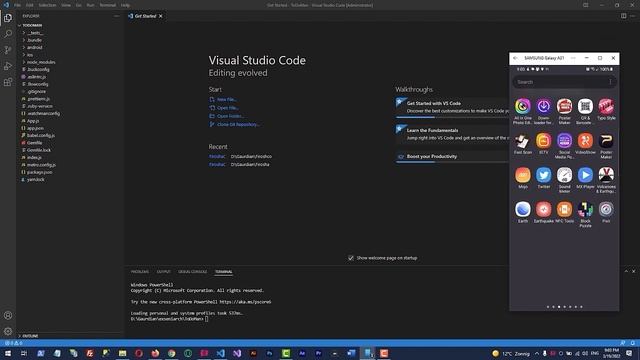This screenshot has height=360, width=640.
Task: Switch to the Debug Console tab
Action: 193,272
